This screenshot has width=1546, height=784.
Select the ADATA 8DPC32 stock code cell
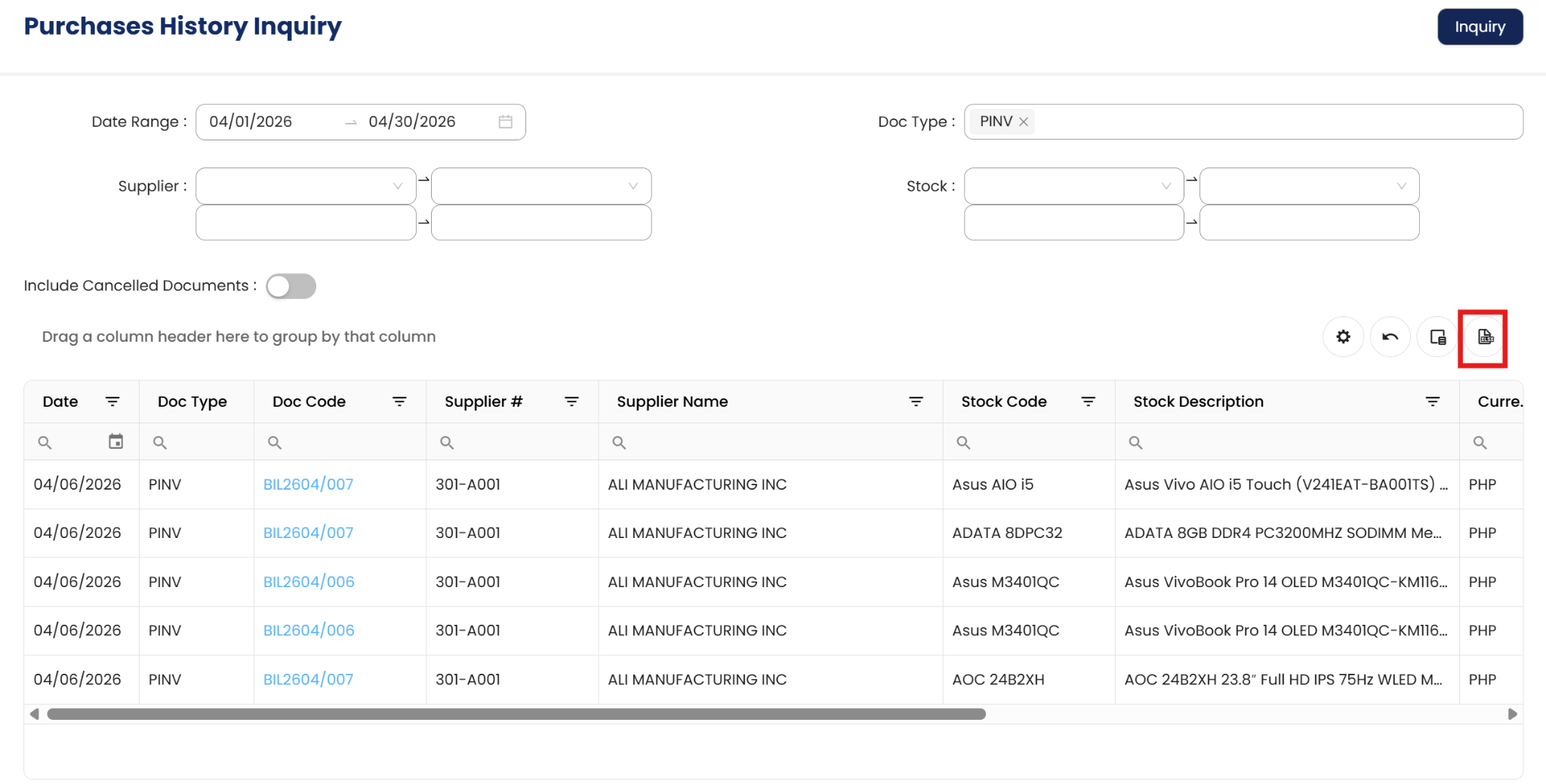pyautogui.click(x=1029, y=533)
